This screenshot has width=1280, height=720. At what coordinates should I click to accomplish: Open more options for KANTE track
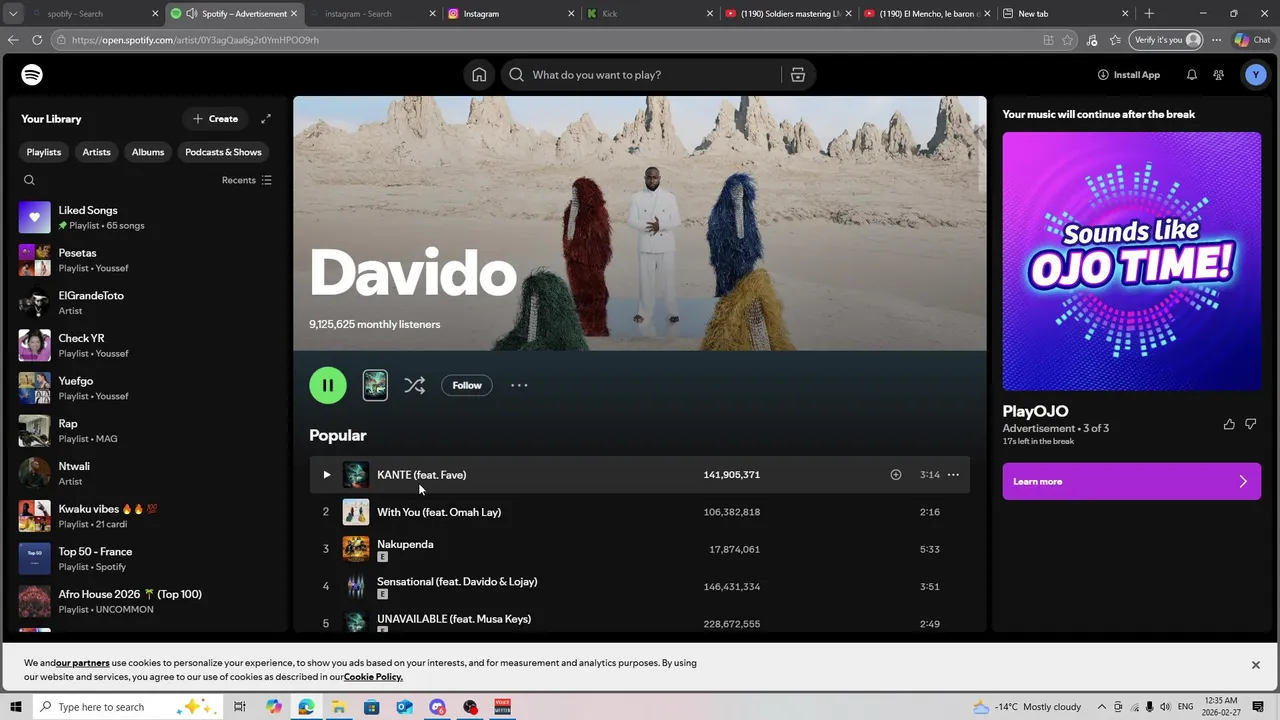pyautogui.click(x=953, y=475)
